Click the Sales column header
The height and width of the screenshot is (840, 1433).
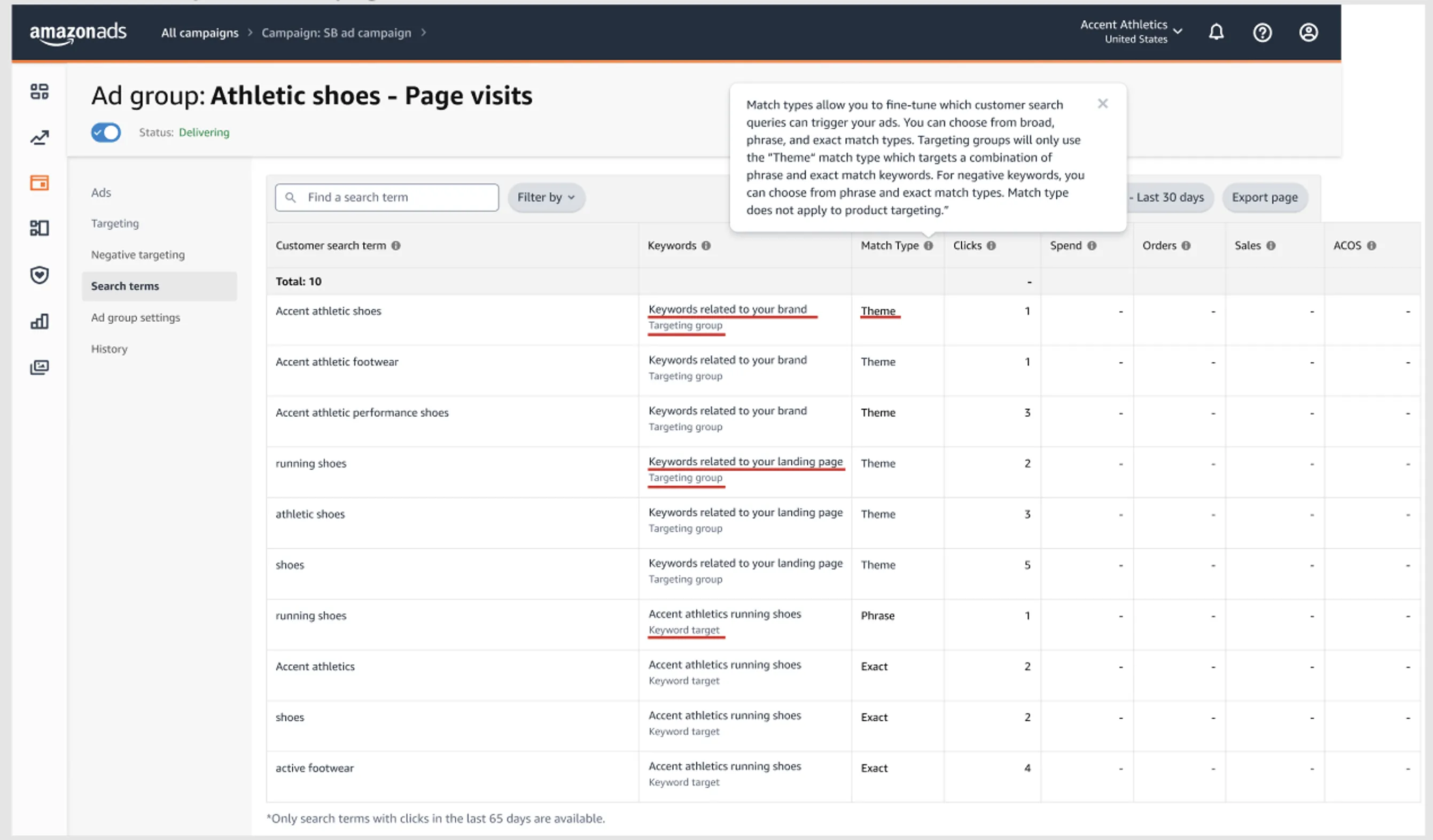1248,246
